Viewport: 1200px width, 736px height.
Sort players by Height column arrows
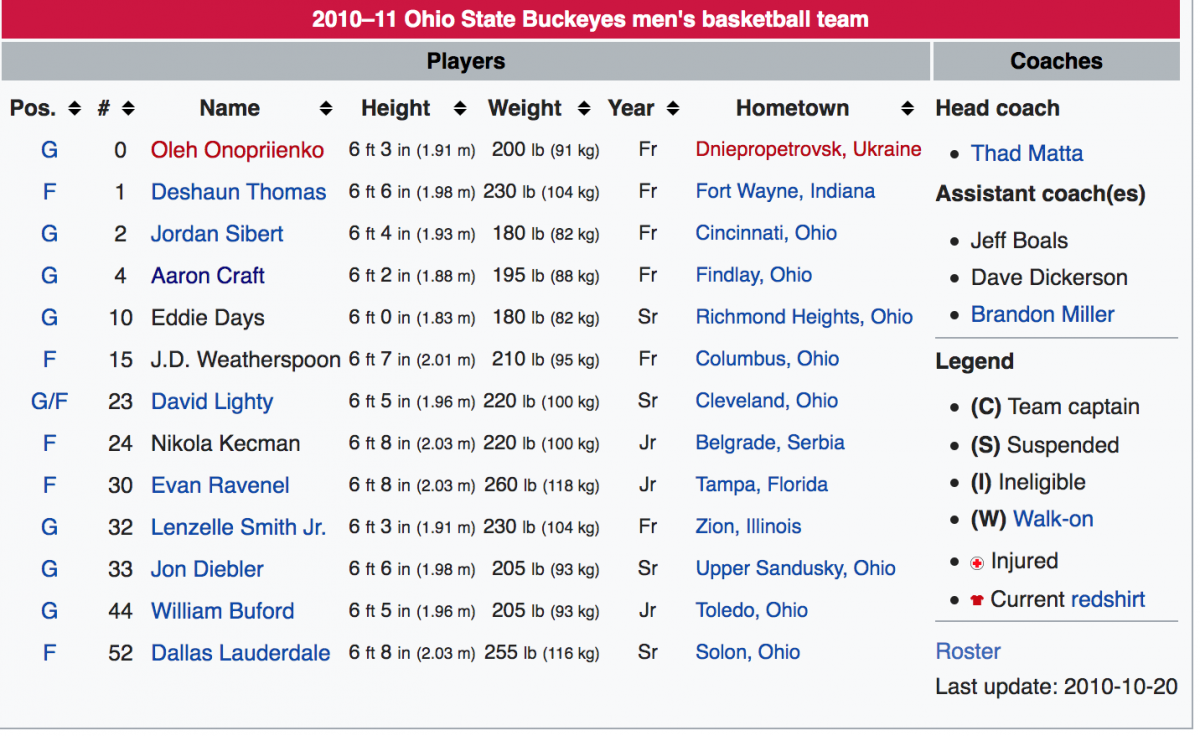460,109
